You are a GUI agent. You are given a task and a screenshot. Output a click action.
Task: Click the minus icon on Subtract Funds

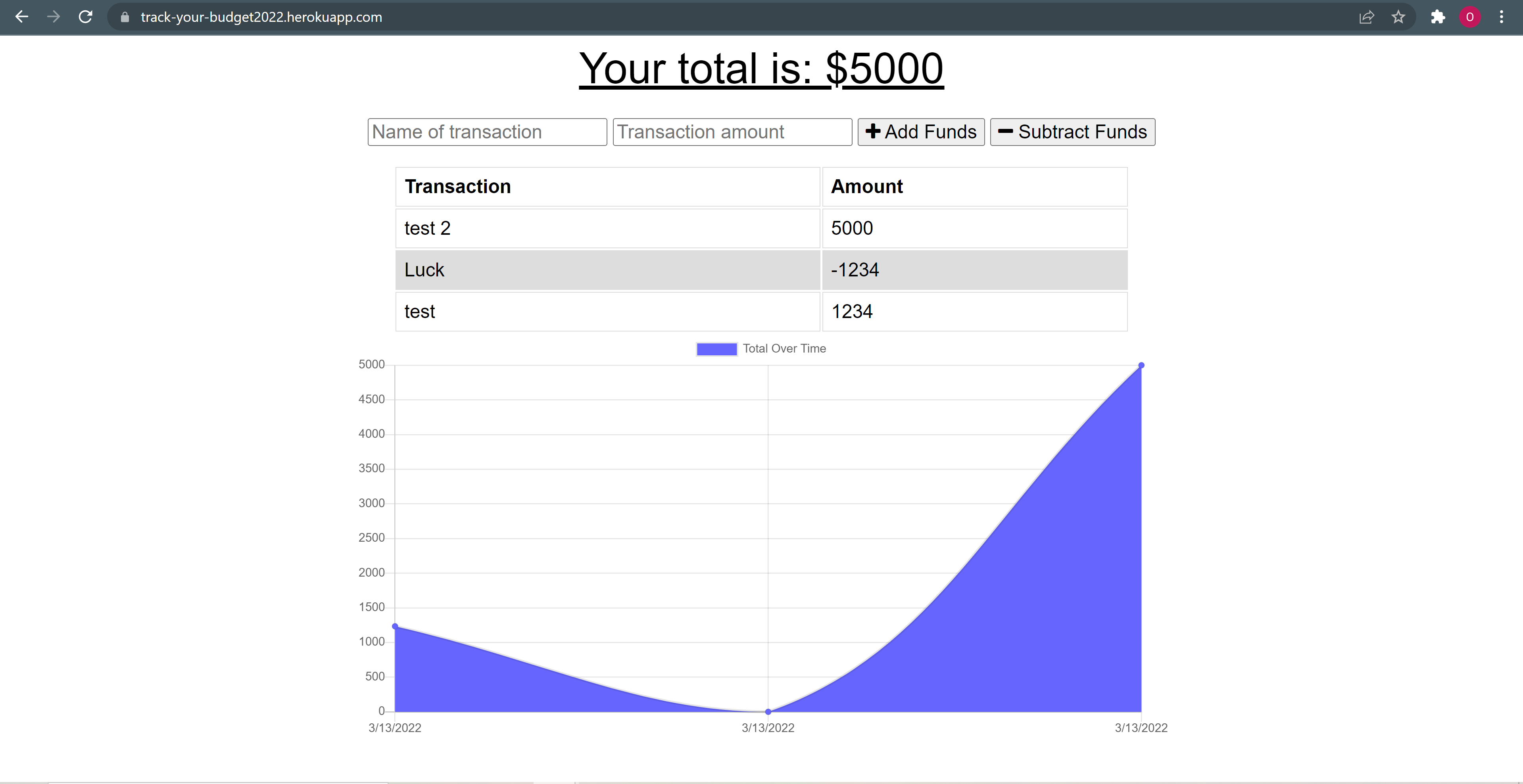tap(1006, 132)
